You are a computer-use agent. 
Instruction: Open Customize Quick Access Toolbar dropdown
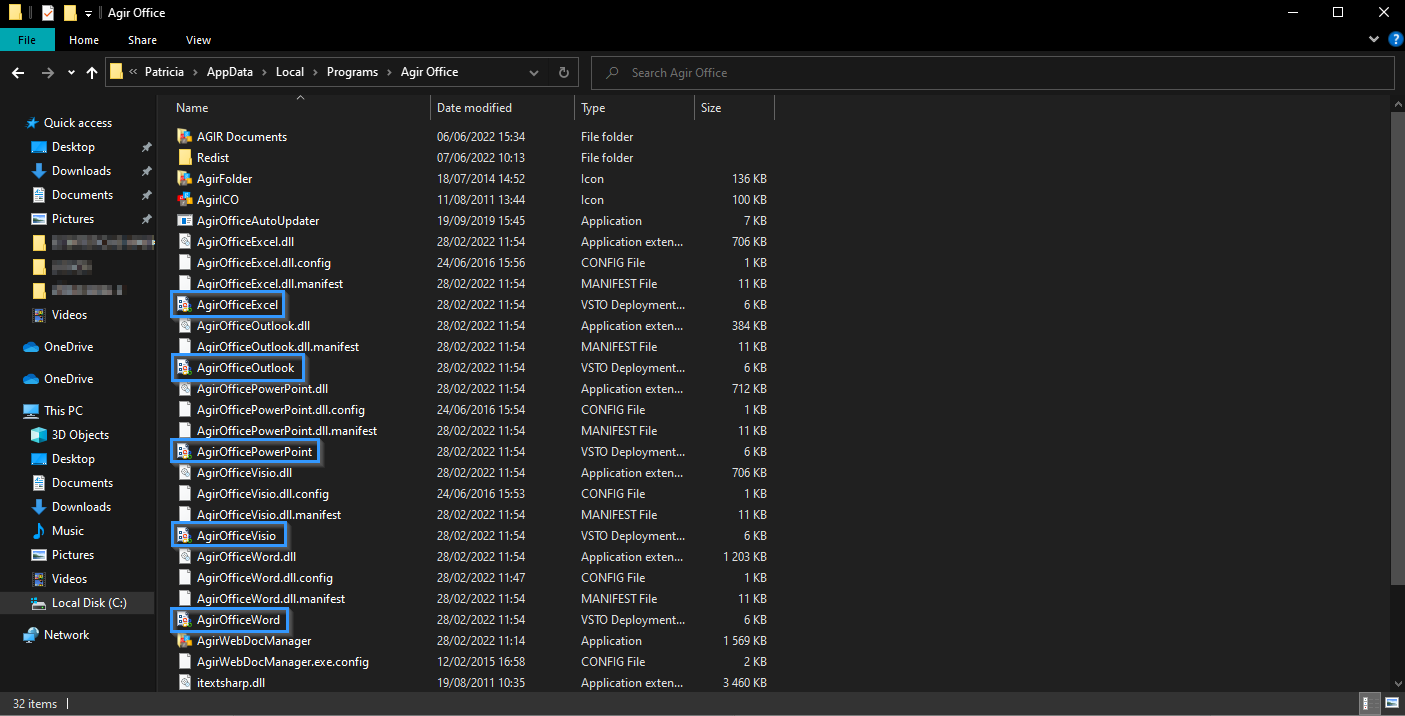click(x=88, y=13)
